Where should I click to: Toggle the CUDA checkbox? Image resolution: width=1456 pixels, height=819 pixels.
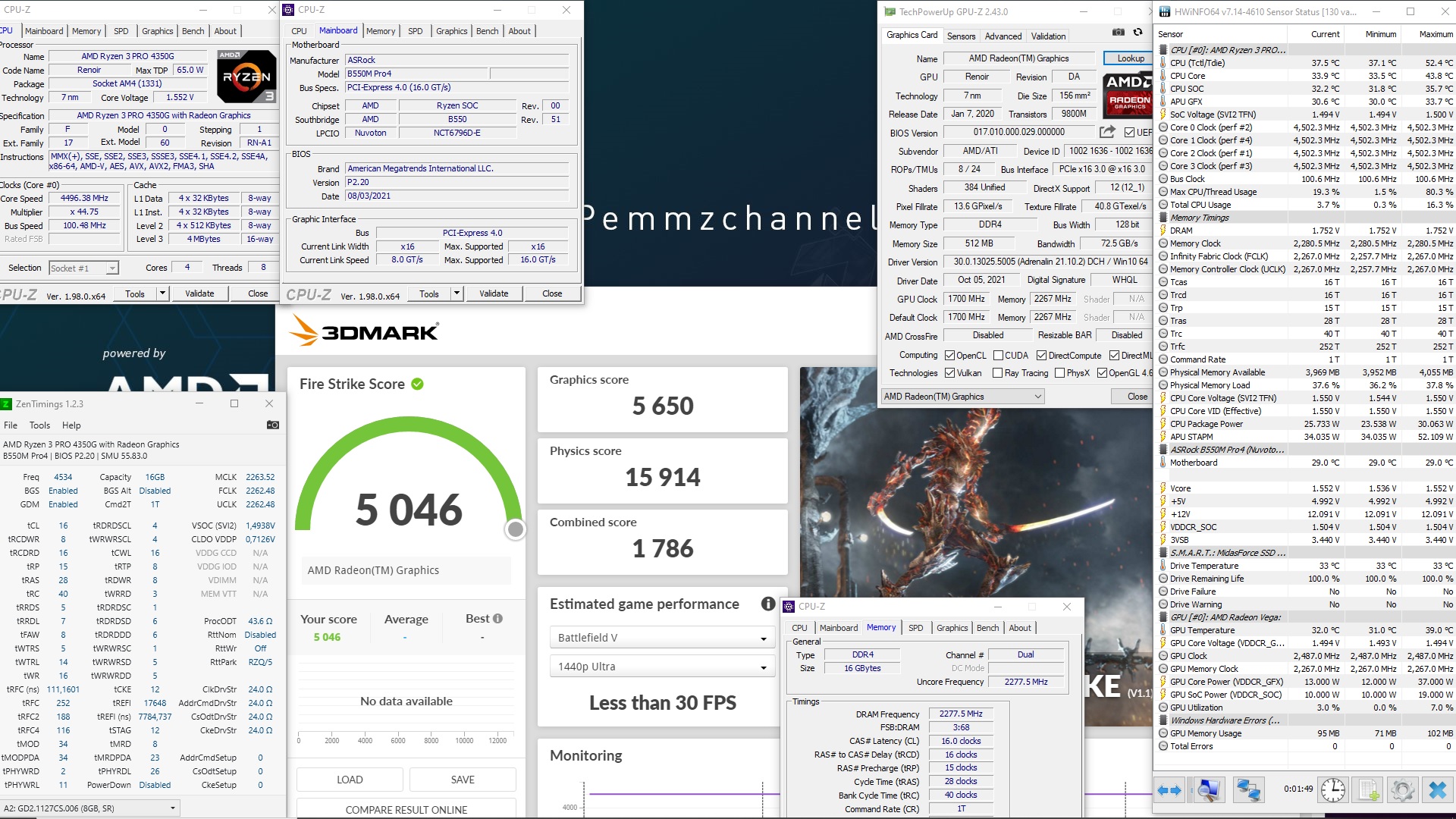[998, 356]
